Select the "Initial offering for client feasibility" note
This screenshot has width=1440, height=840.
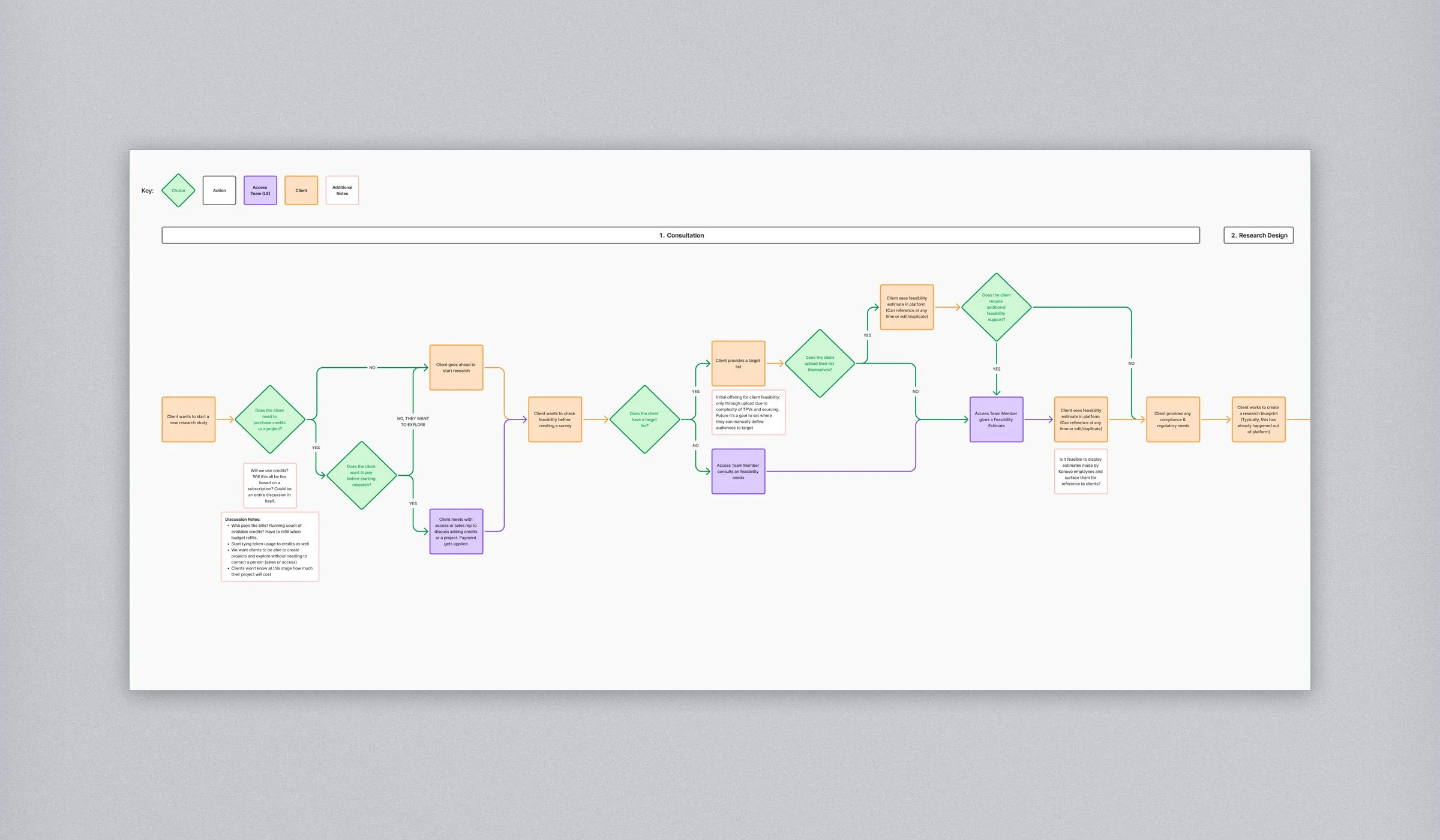(748, 412)
